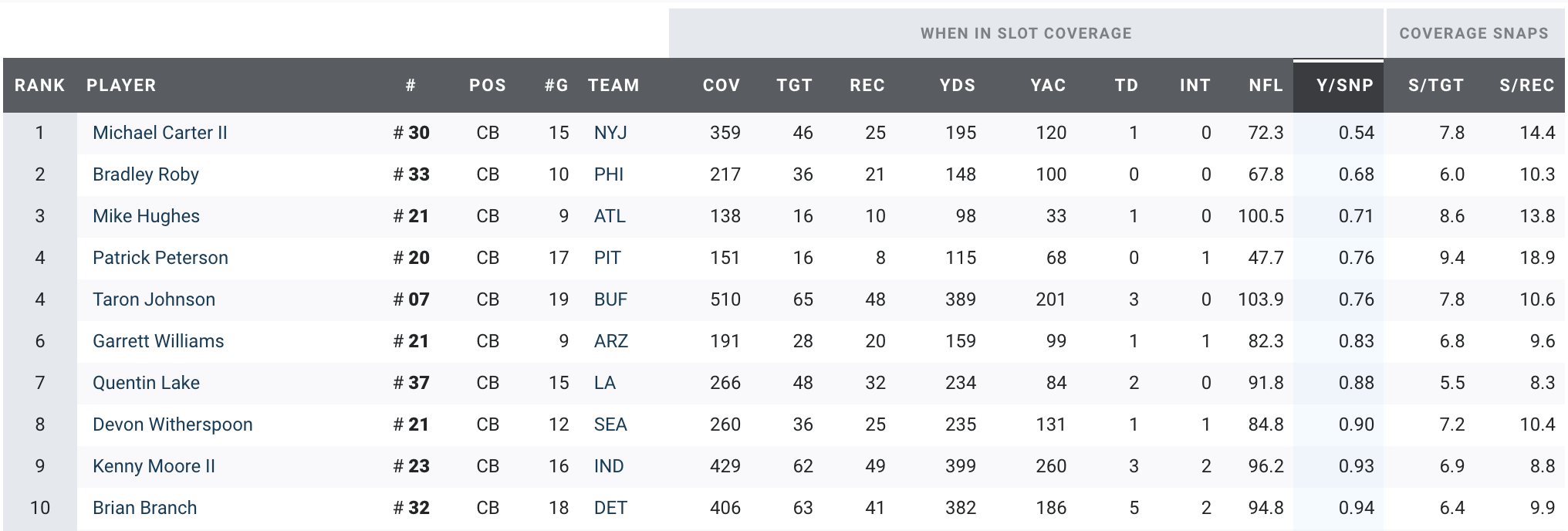Screen dimensions: 1568x531
Task: Open Devon Witherspoon's profile link
Action: [172, 424]
